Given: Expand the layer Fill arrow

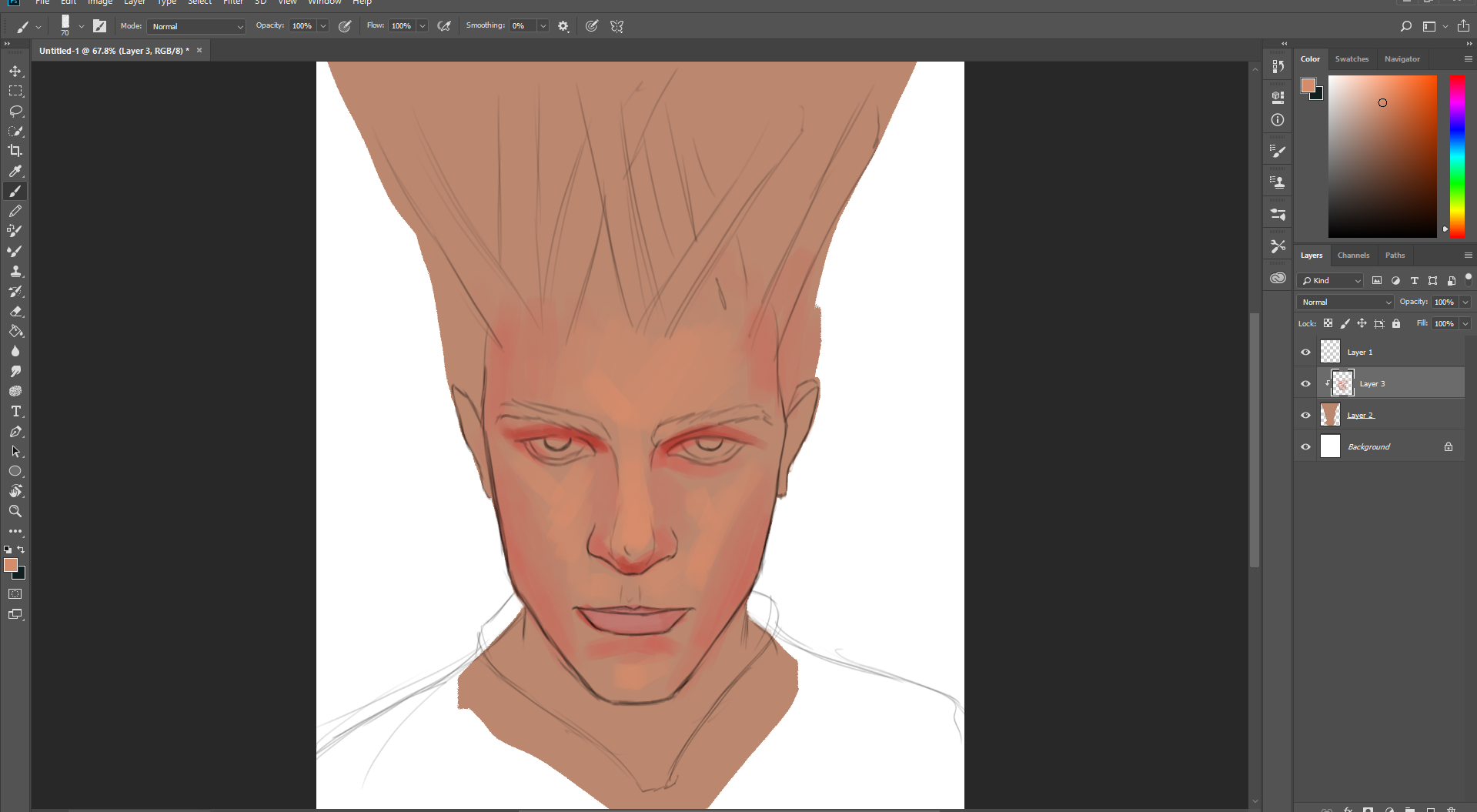Looking at the screenshot, I should [x=1465, y=324].
